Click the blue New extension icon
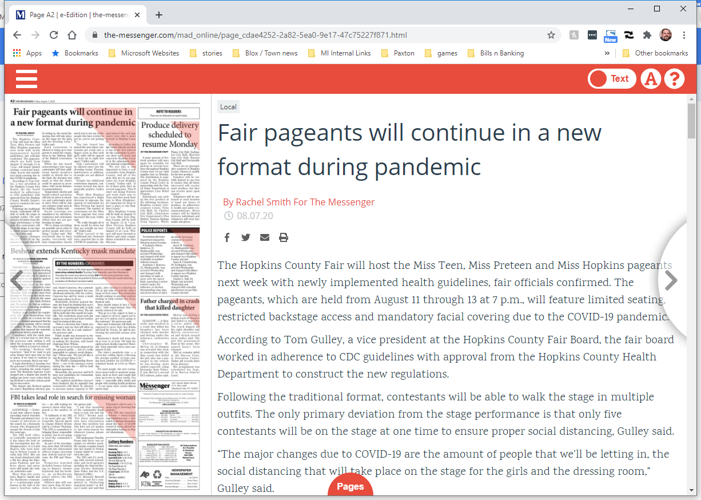Image resolution: width=701 pixels, height=500 pixels. [610, 36]
